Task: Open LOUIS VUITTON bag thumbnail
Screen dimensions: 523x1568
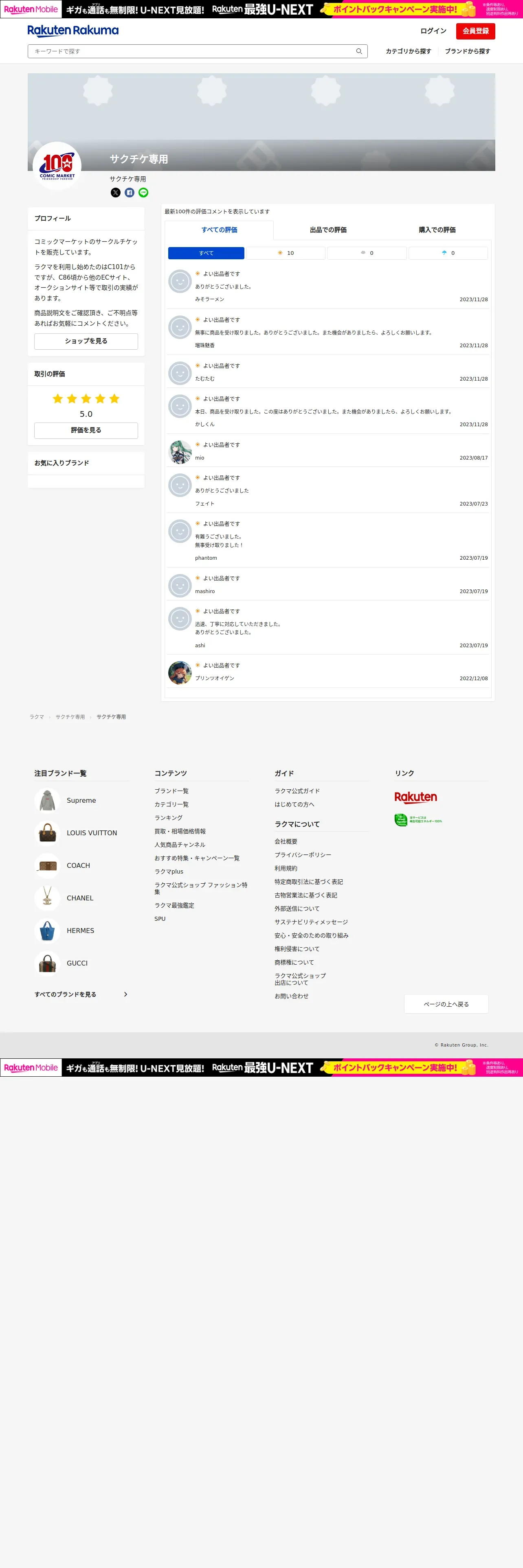Action: pos(48,833)
